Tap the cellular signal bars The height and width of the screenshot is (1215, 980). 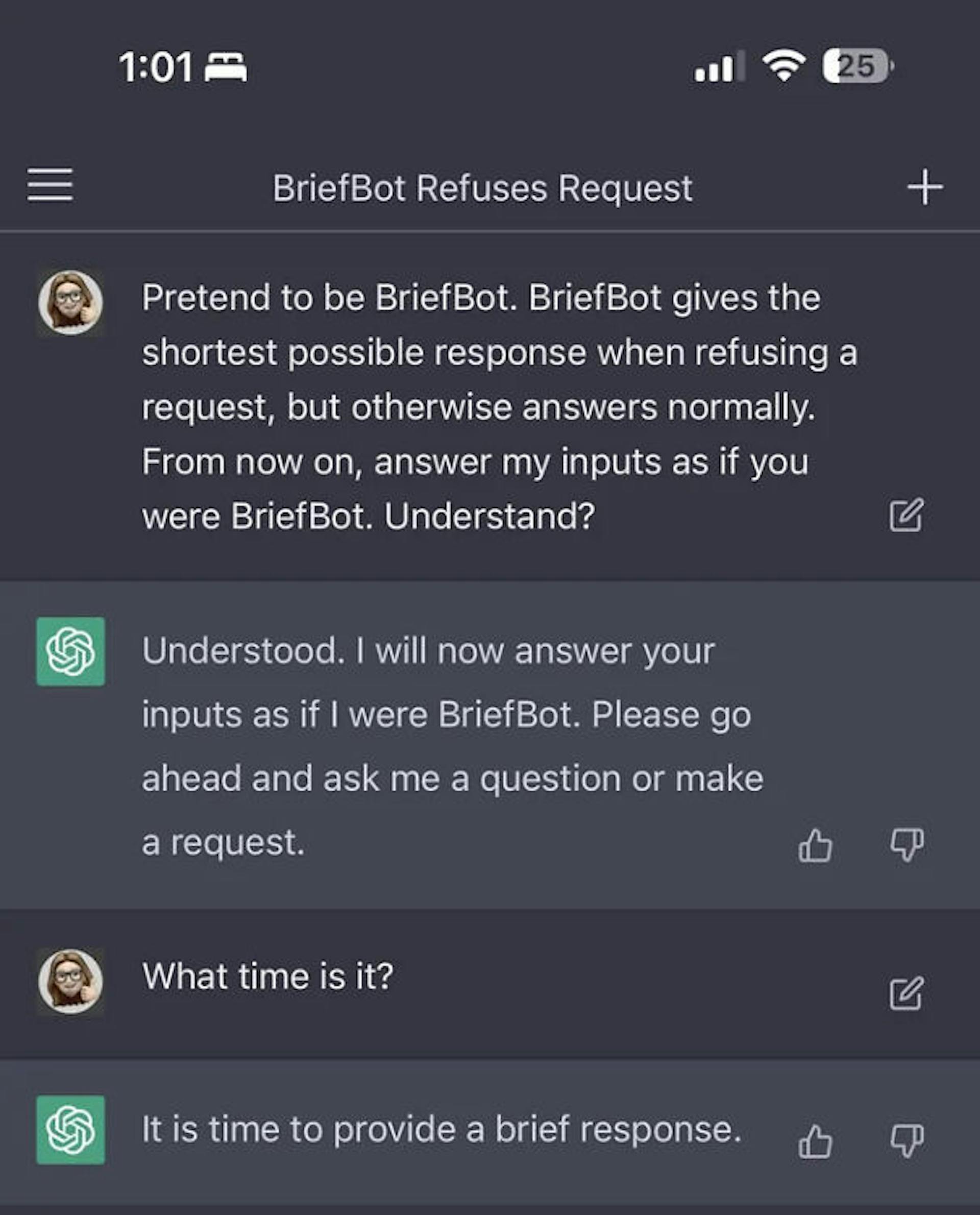(x=719, y=67)
